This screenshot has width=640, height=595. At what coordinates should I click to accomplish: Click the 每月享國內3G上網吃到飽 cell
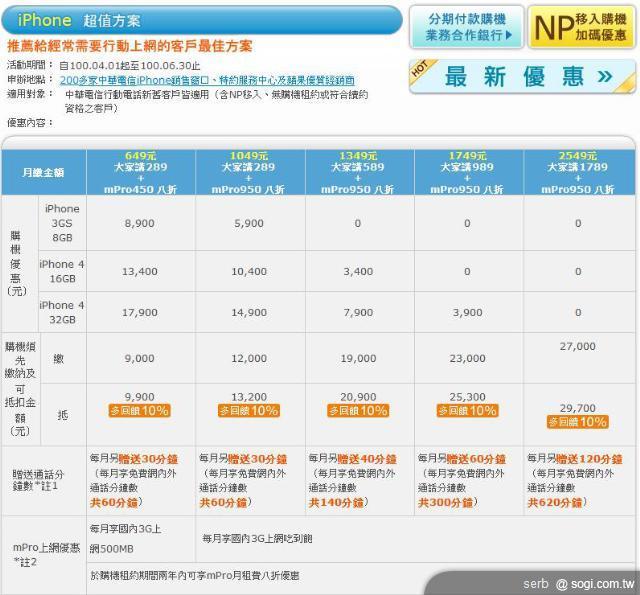click(415, 539)
